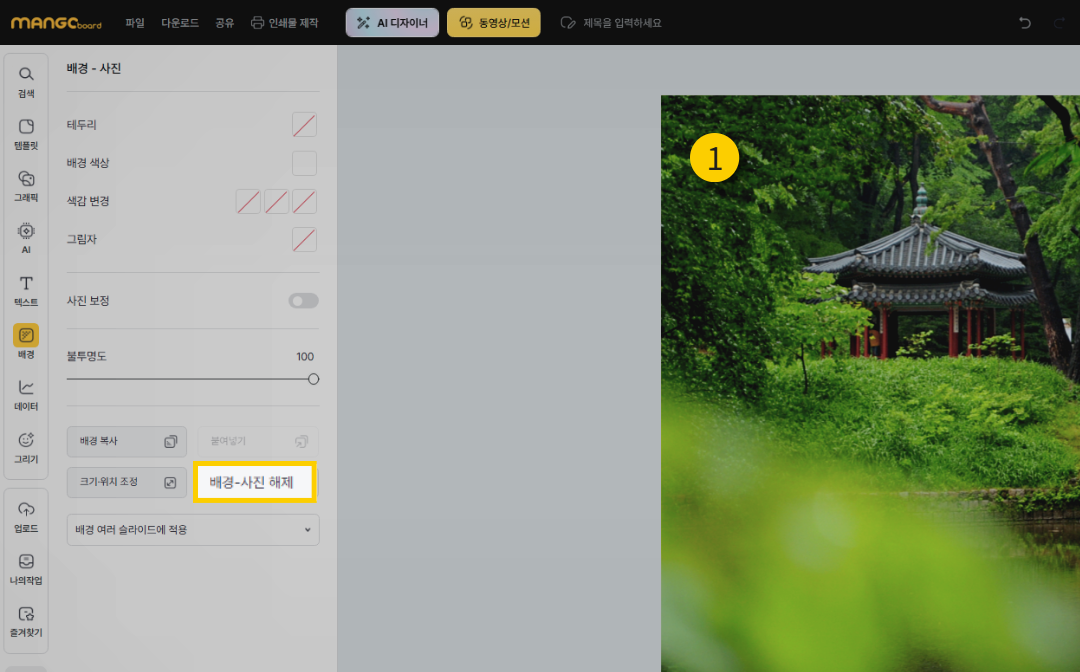Toggle the 그림자 shadow option box

point(304,239)
